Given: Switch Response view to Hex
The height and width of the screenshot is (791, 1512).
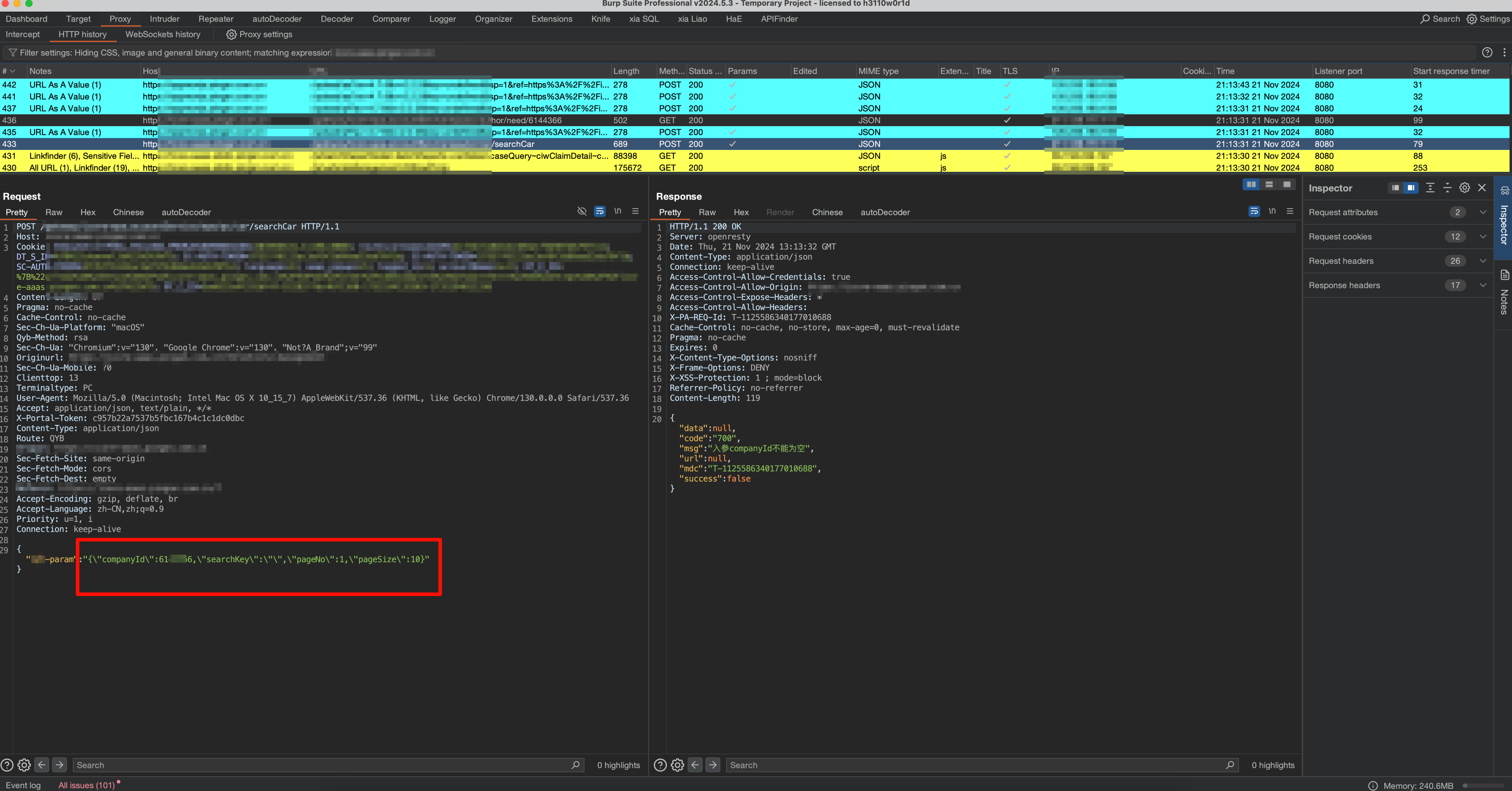Looking at the screenshot, I should click(741, 212).
